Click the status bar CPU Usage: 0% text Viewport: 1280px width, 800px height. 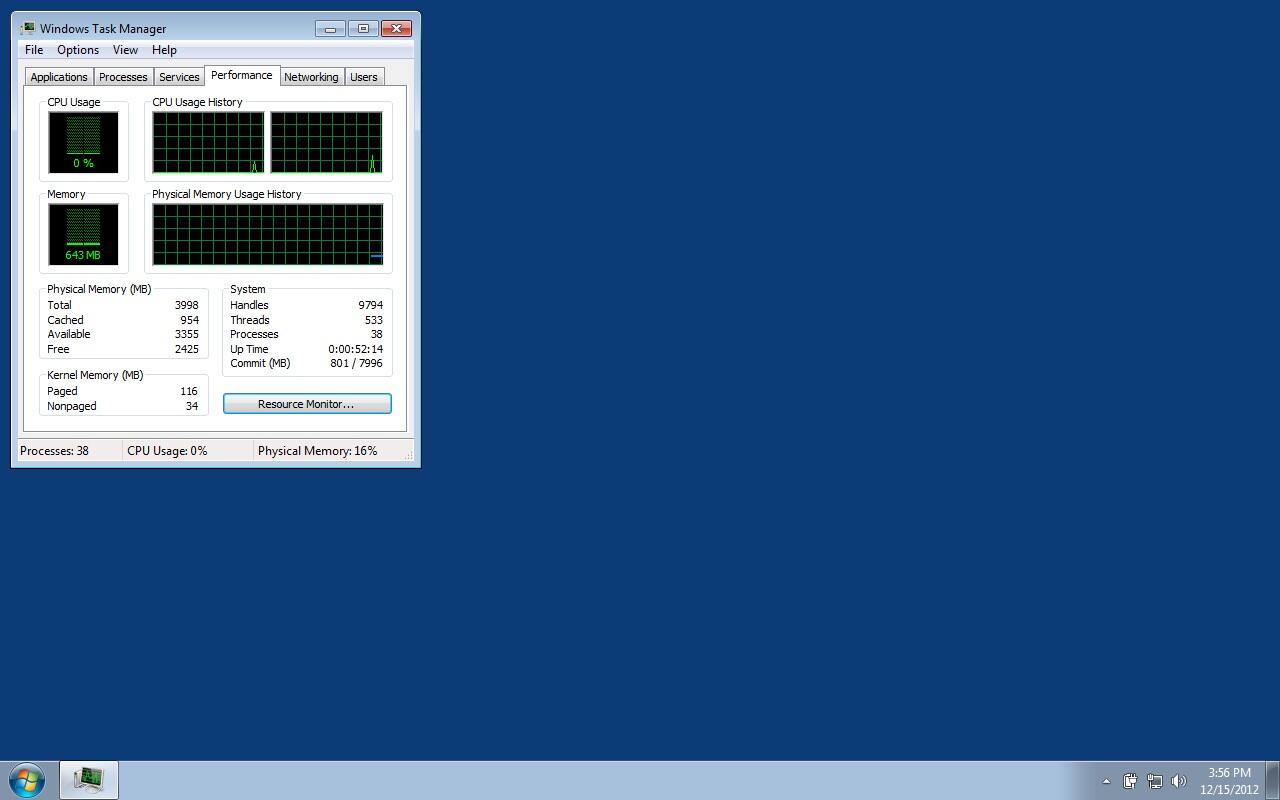pyautogui.click(x=167, y=451)
